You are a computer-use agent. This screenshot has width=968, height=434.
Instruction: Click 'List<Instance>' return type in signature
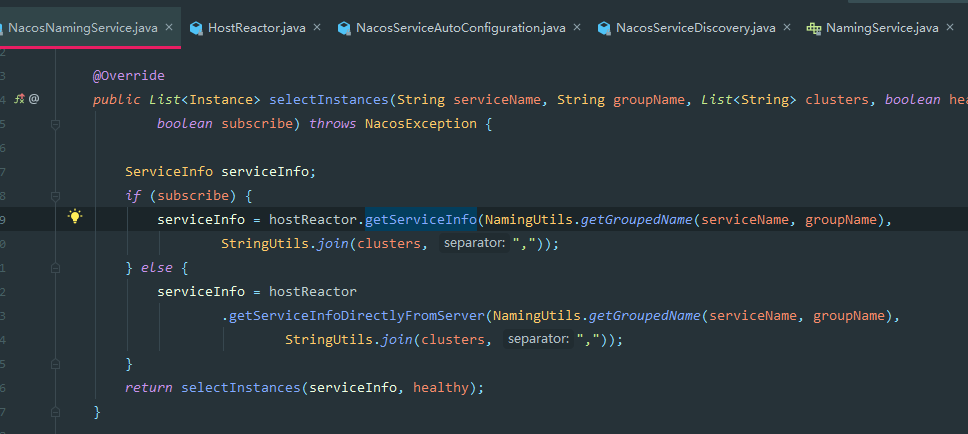[205, 100]
